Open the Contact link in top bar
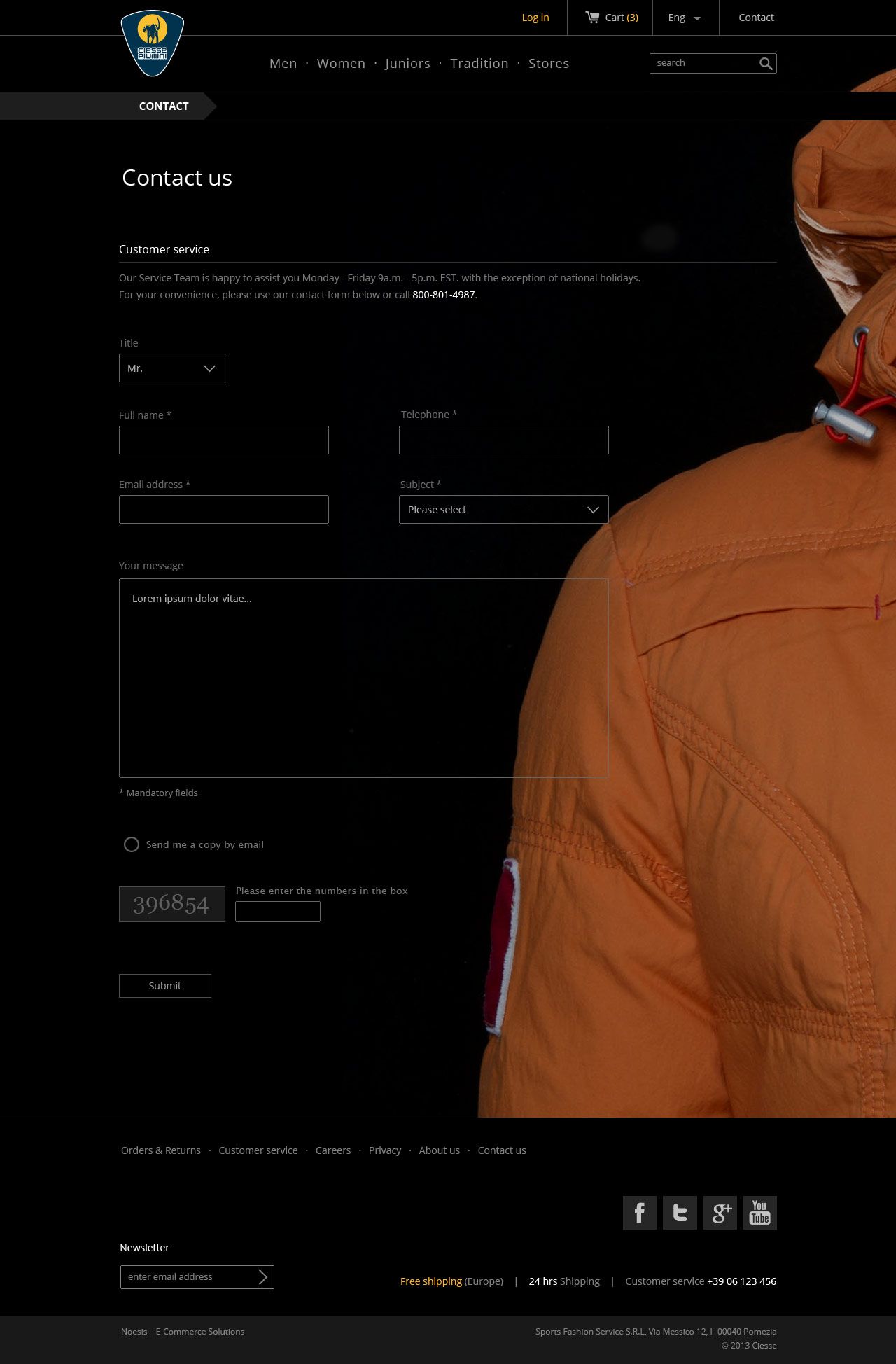The image size is (896, 1364). pyautogui.click(x=756, y=18)
